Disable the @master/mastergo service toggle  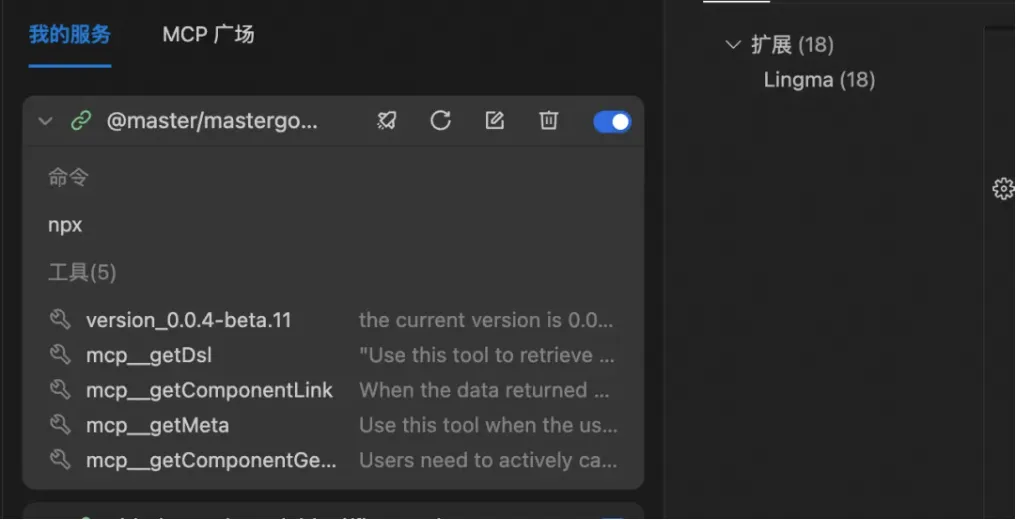click(x=612, y=121)
